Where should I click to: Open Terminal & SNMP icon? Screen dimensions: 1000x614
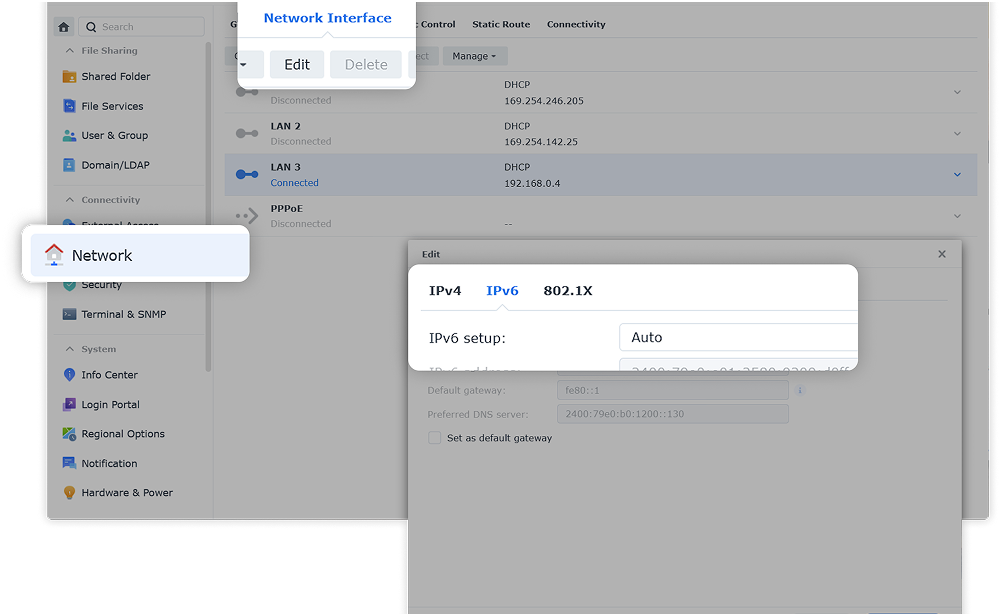point(69,314)
